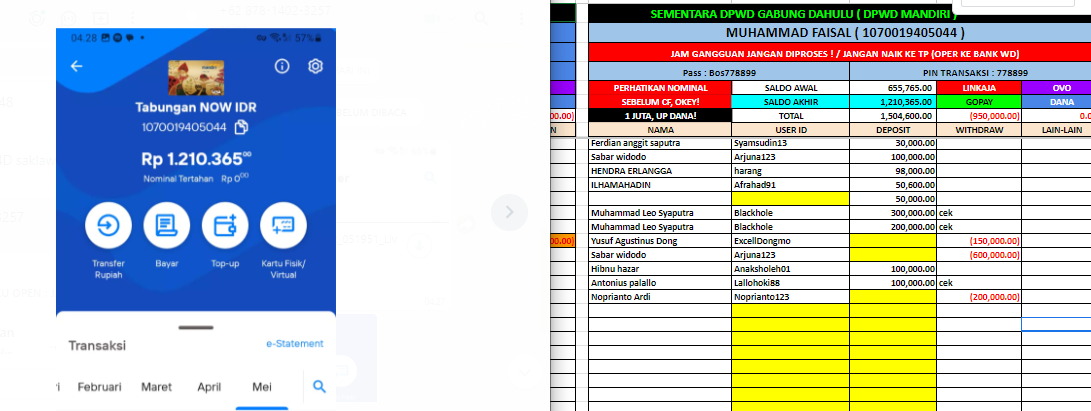Image resolution: width=1091 pixels, height=411 pixels.
Task: Select the HENDRA ERLANGGA name cell
Action: (660, 171)
